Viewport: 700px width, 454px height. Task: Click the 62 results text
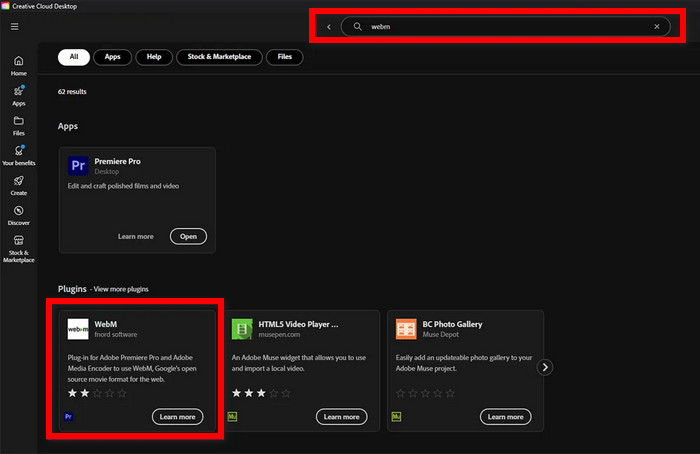(x=72, y=92)
